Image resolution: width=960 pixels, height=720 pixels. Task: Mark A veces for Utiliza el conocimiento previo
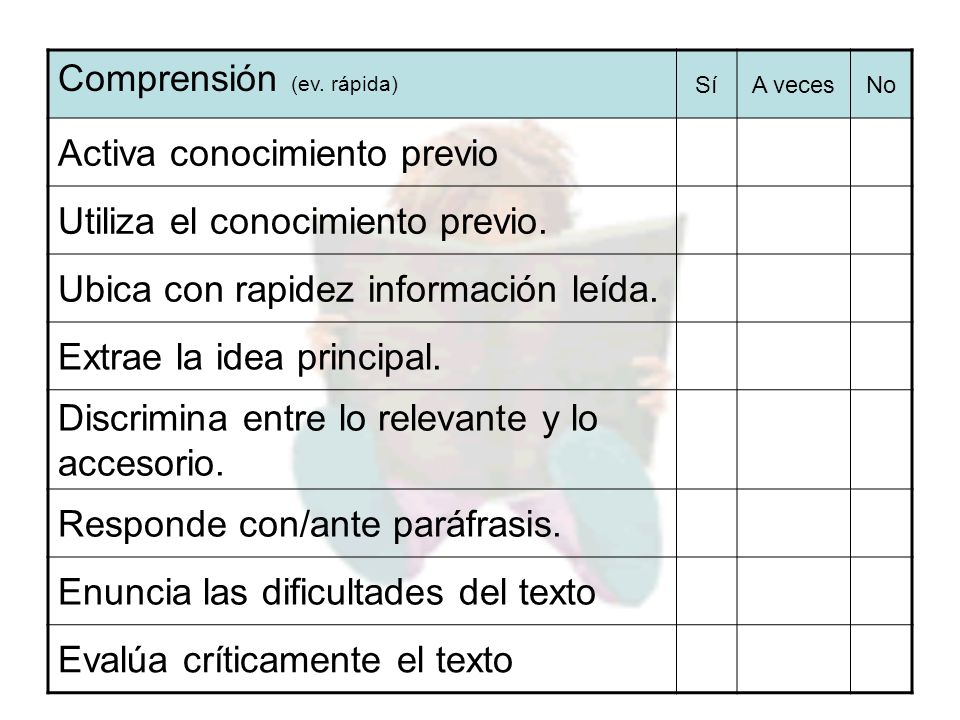coord(793,220)
